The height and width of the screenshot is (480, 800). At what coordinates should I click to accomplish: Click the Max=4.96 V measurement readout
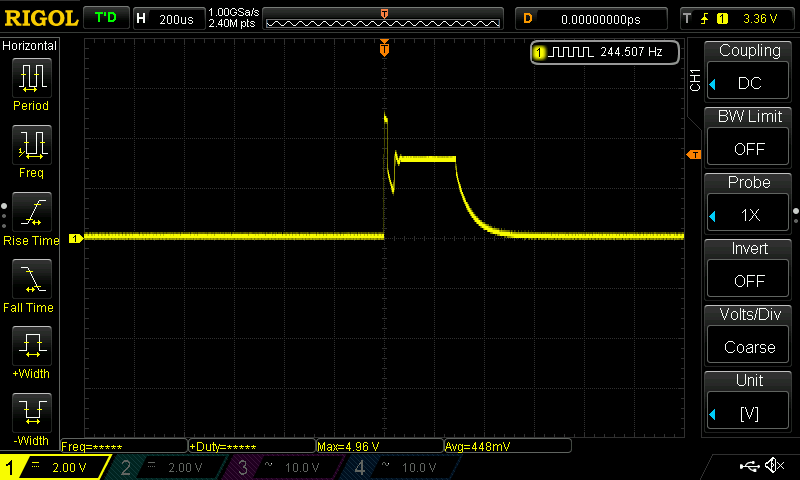coord(380,446)
